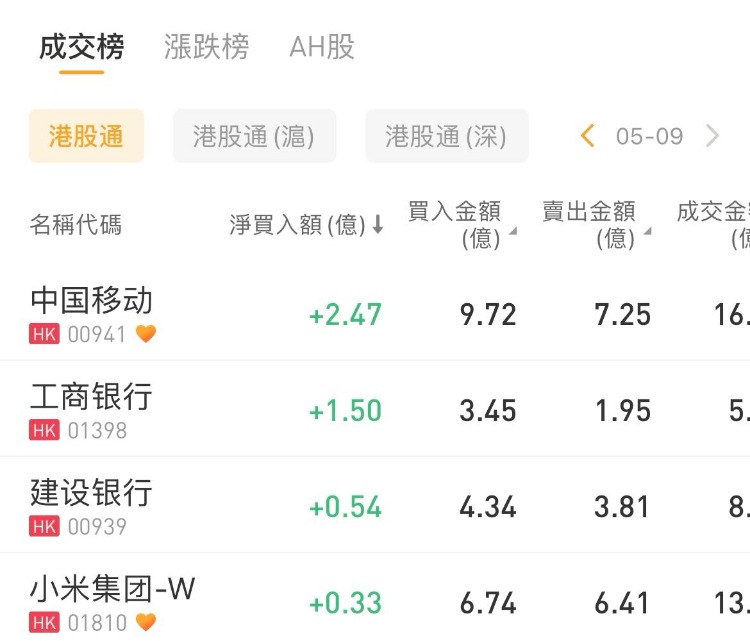This screenshot has height=641, width=750.
Task: Open the 漲跌榜 tab
Action: coord(206,47)
